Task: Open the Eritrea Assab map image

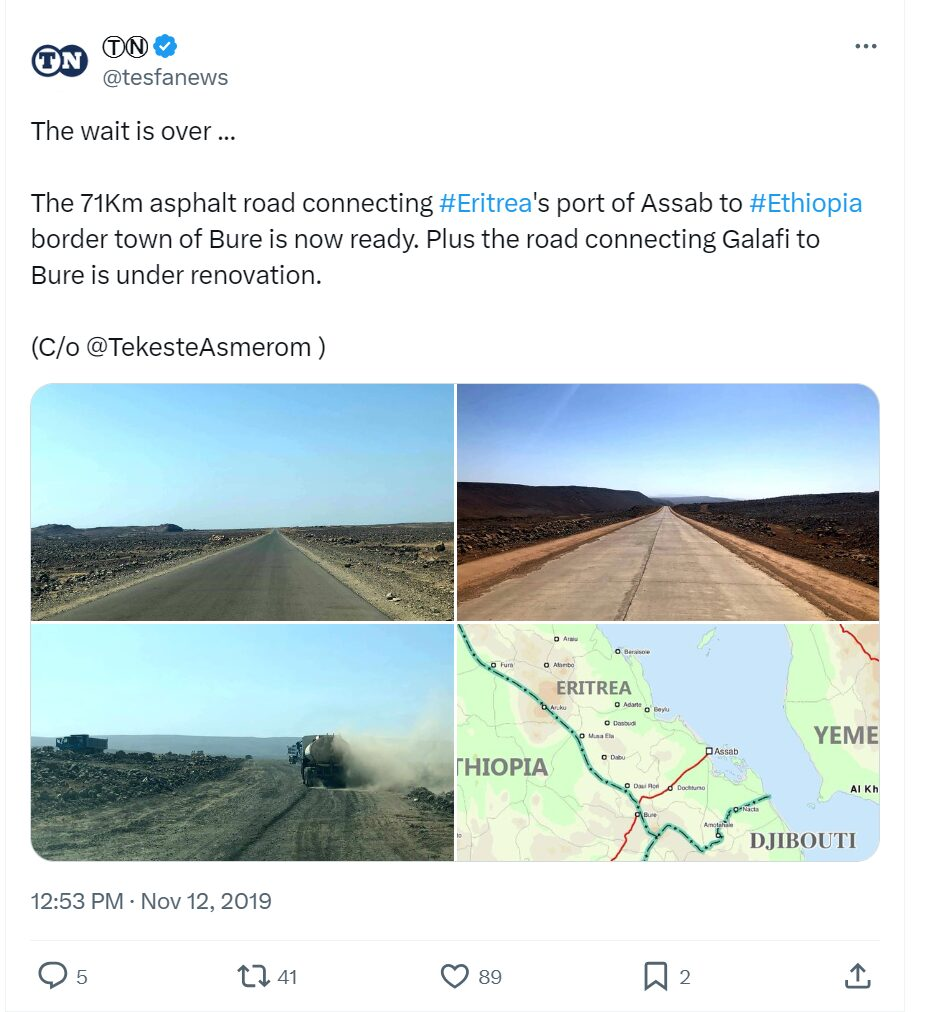Action: pos(668,742)
